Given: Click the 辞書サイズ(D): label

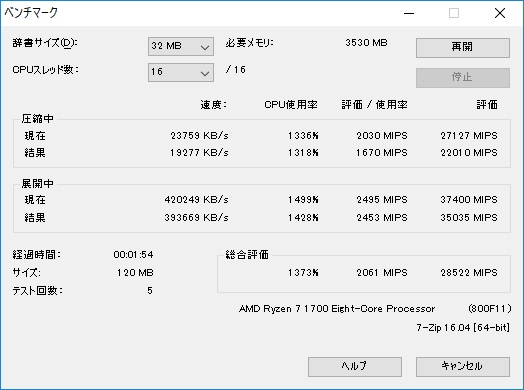Looking at the screenshot, I should [x=45, y=43].
